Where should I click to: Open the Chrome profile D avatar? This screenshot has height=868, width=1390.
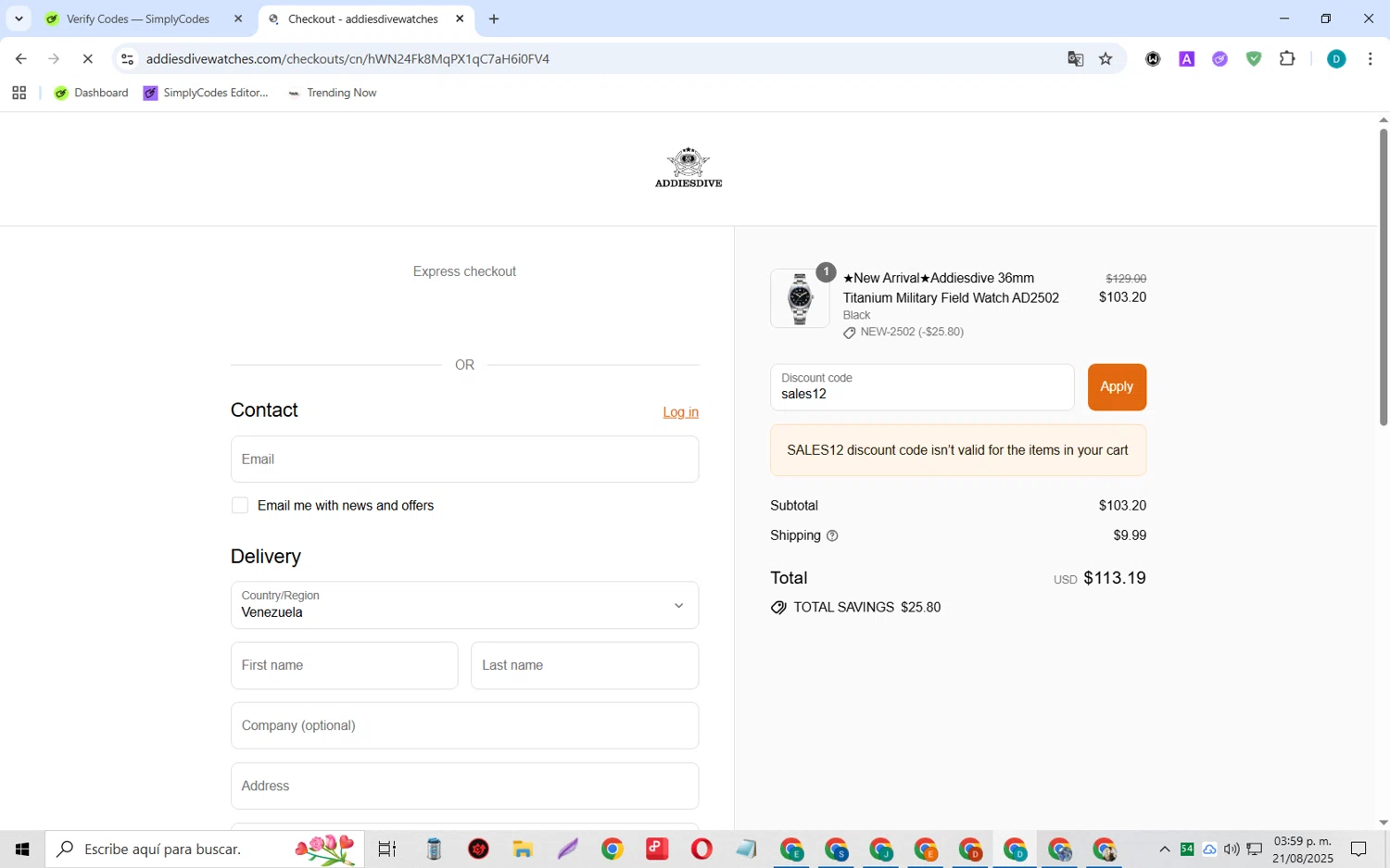pyautogui.click(x=1336, y=58)
